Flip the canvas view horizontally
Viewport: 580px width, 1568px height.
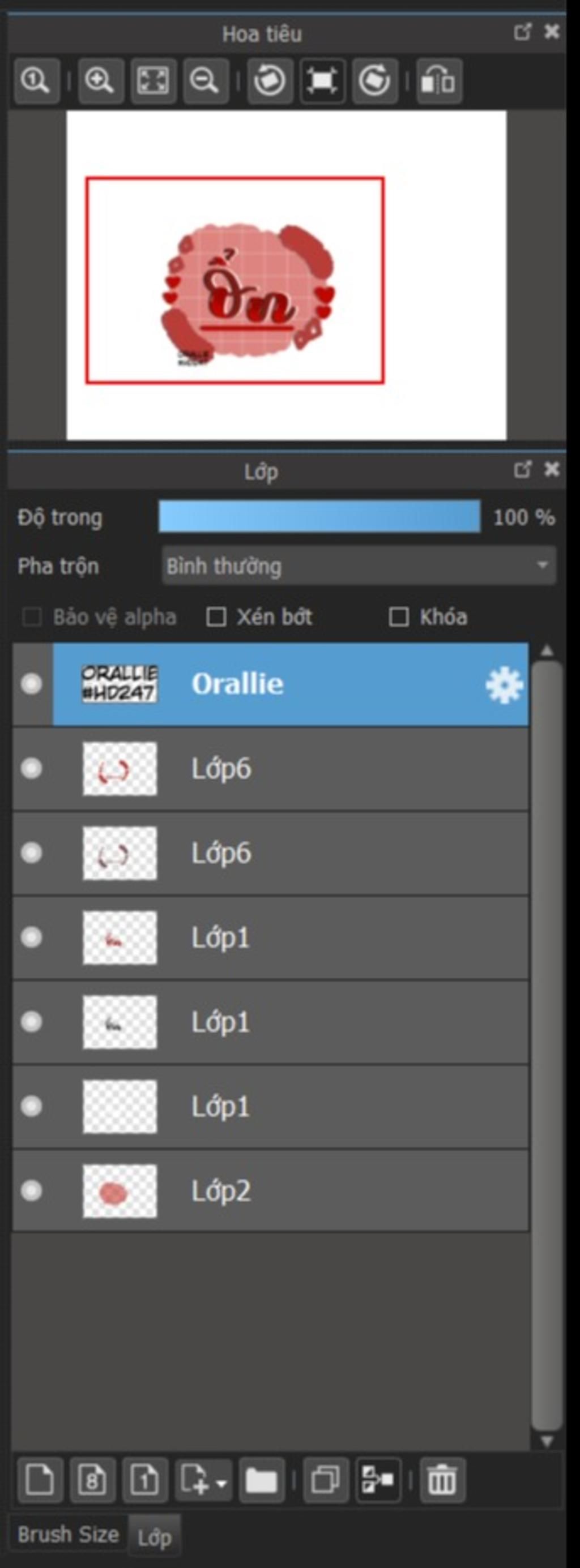(440, 80)
